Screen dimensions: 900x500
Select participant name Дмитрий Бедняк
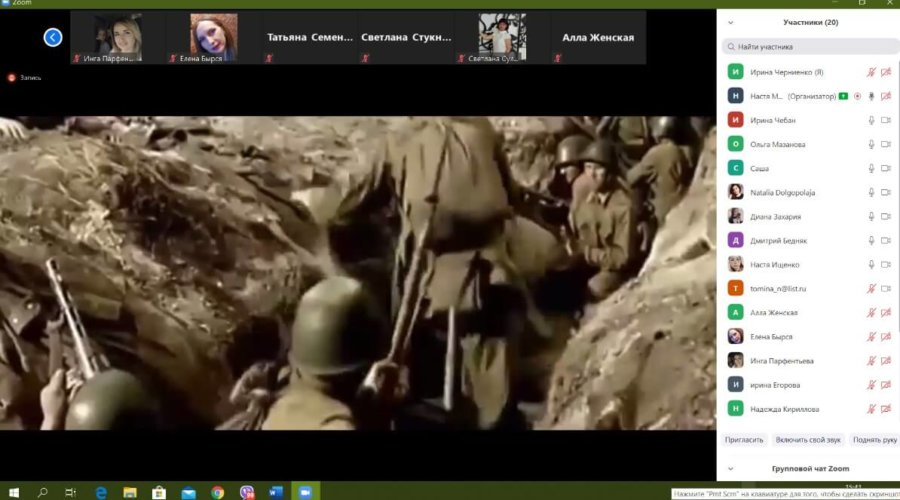point(778,241)
